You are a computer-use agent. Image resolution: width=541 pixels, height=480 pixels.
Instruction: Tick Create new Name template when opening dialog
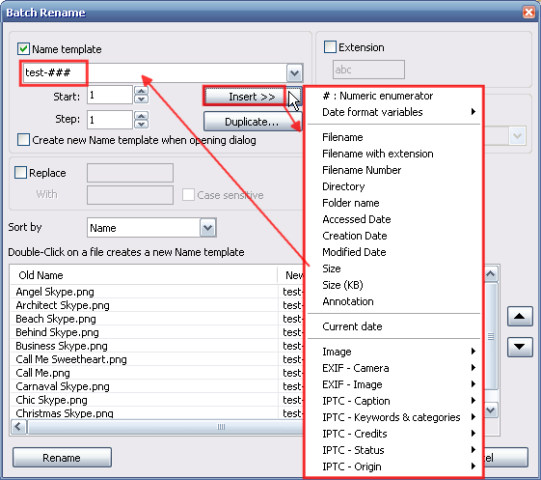tap(23, 140)
